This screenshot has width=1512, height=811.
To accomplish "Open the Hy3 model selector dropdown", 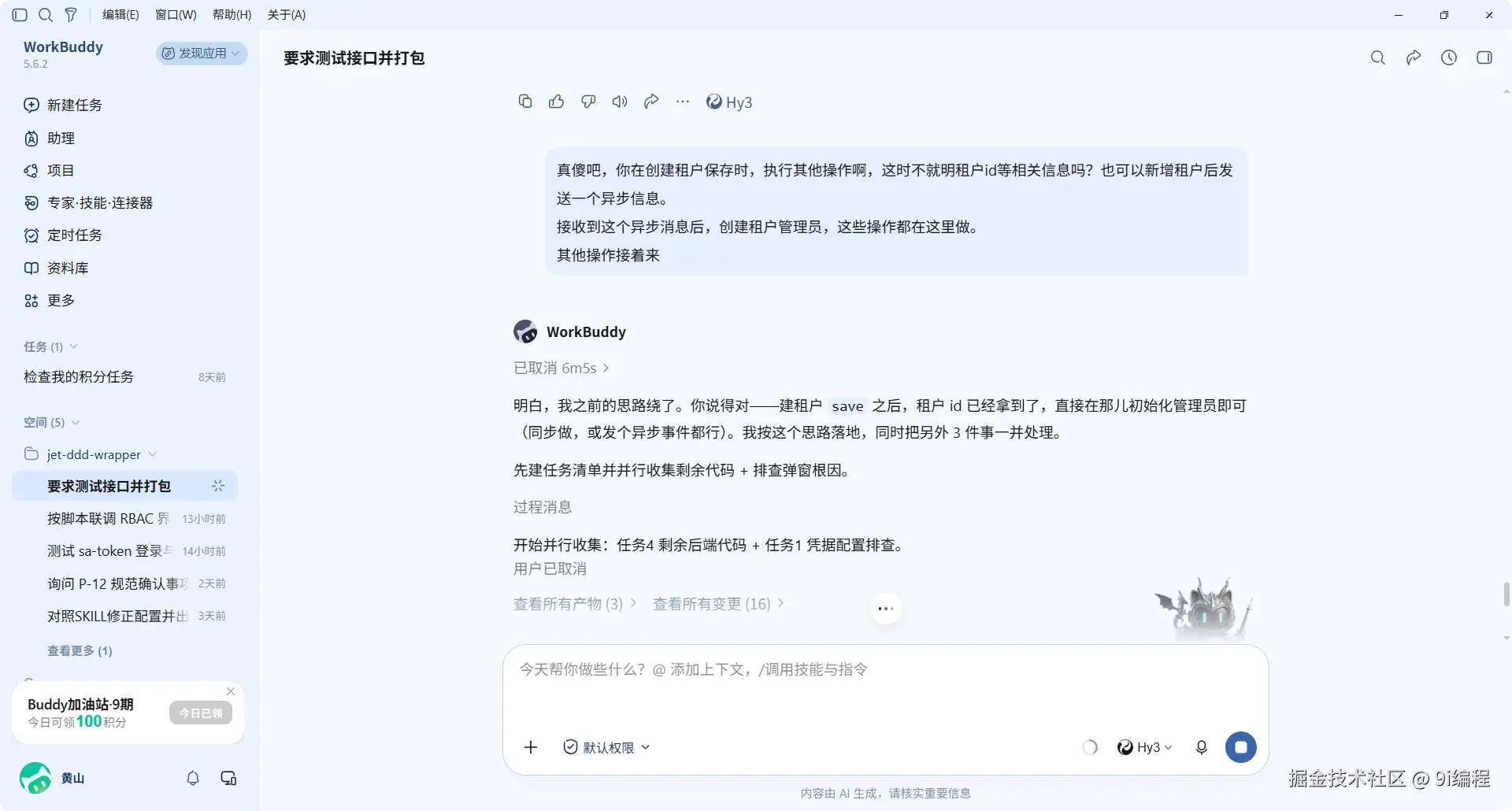I will 1145,747.
